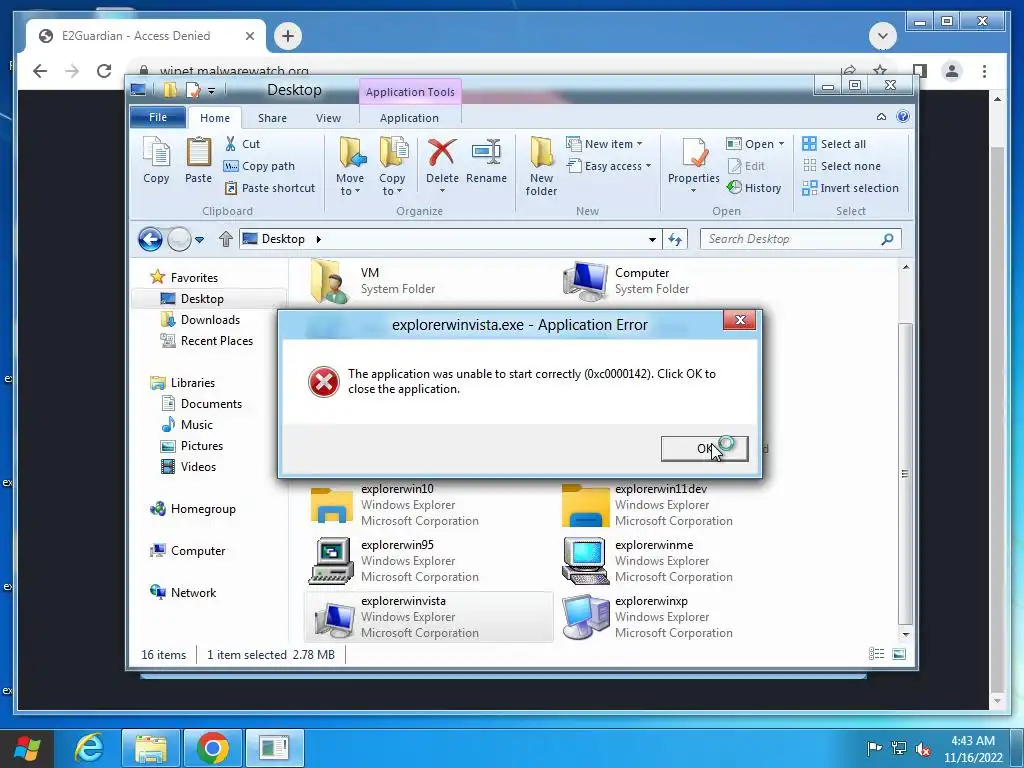Select the Cut scissors command
Screen dimensions: 1024x768
point(242,144)
